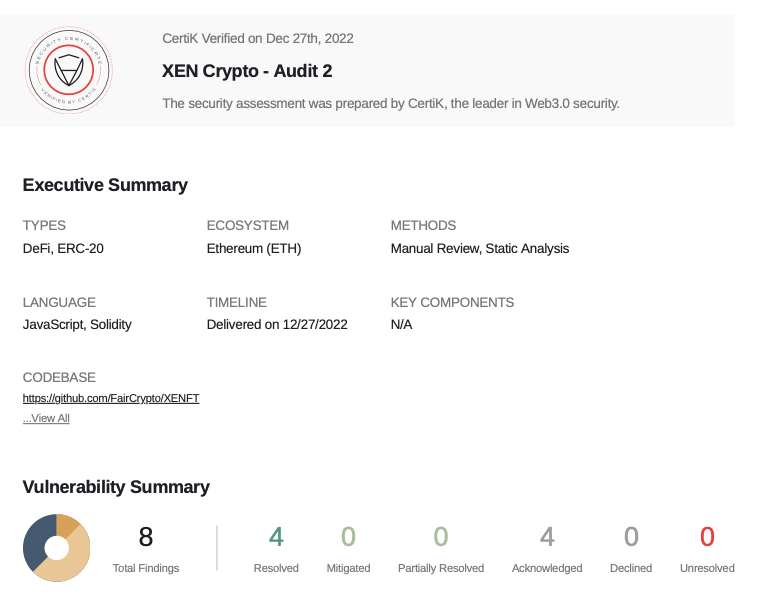Click the Vulnerability Summary heading
The width and height of the screenshot is (766, 602).
click(116, 487)
